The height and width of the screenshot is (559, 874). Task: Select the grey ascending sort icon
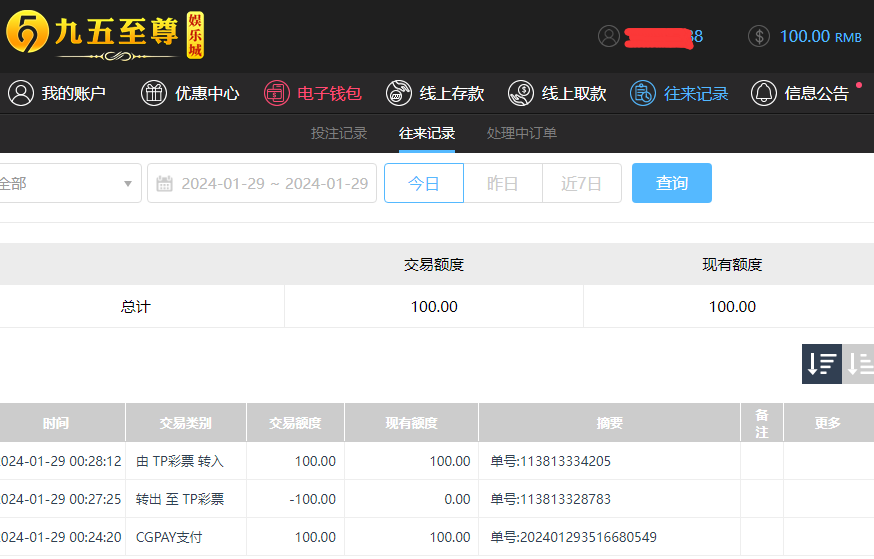point(858,364)
